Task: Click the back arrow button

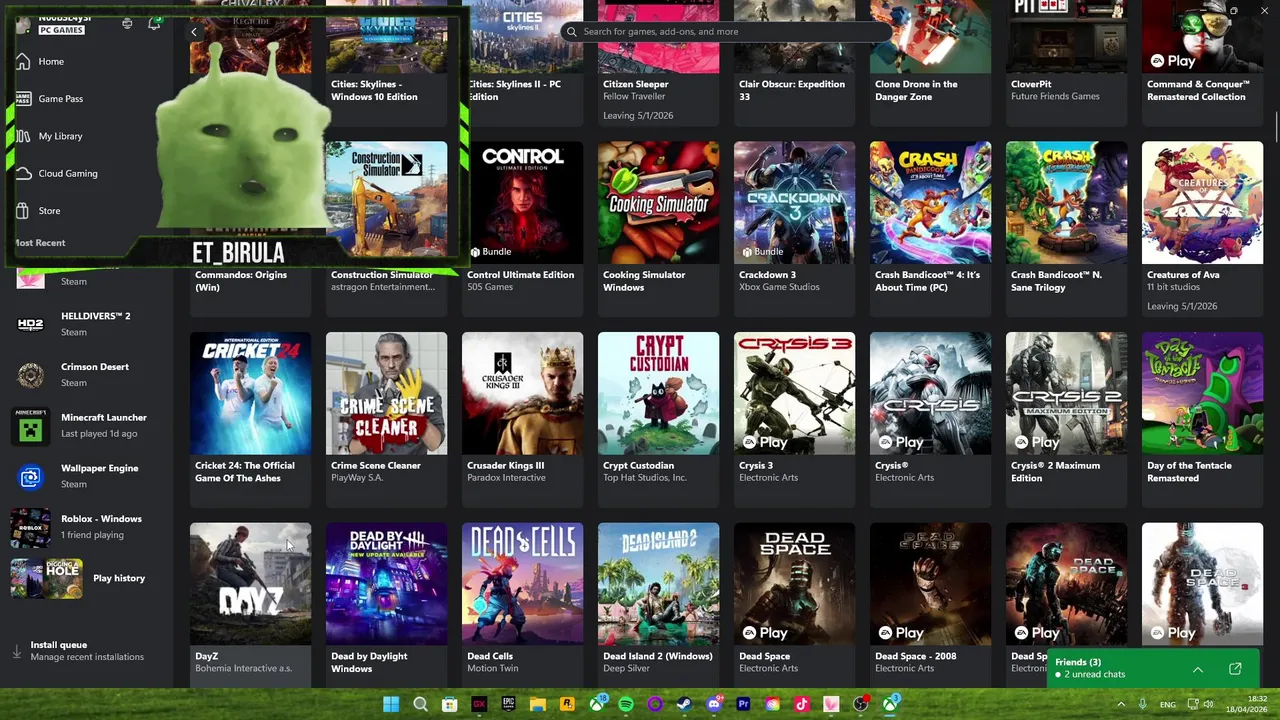Action: pyautogui.click(x=194, y=32)
